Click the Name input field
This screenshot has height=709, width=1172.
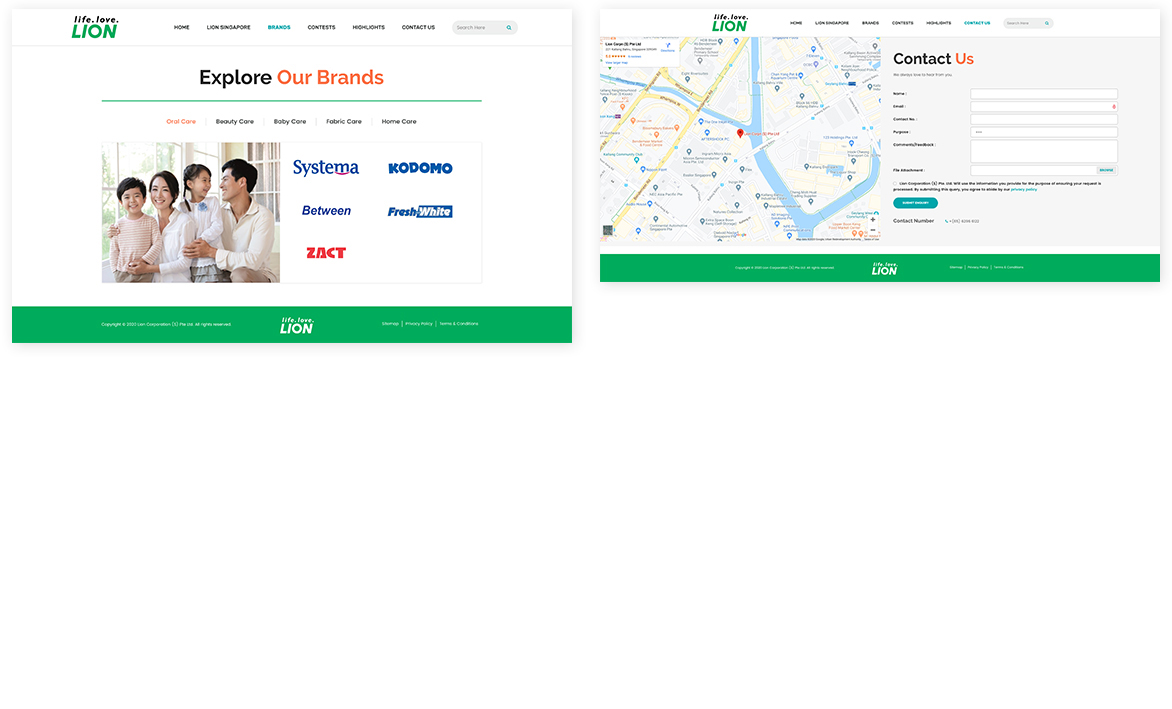(x=1043, y=94)
